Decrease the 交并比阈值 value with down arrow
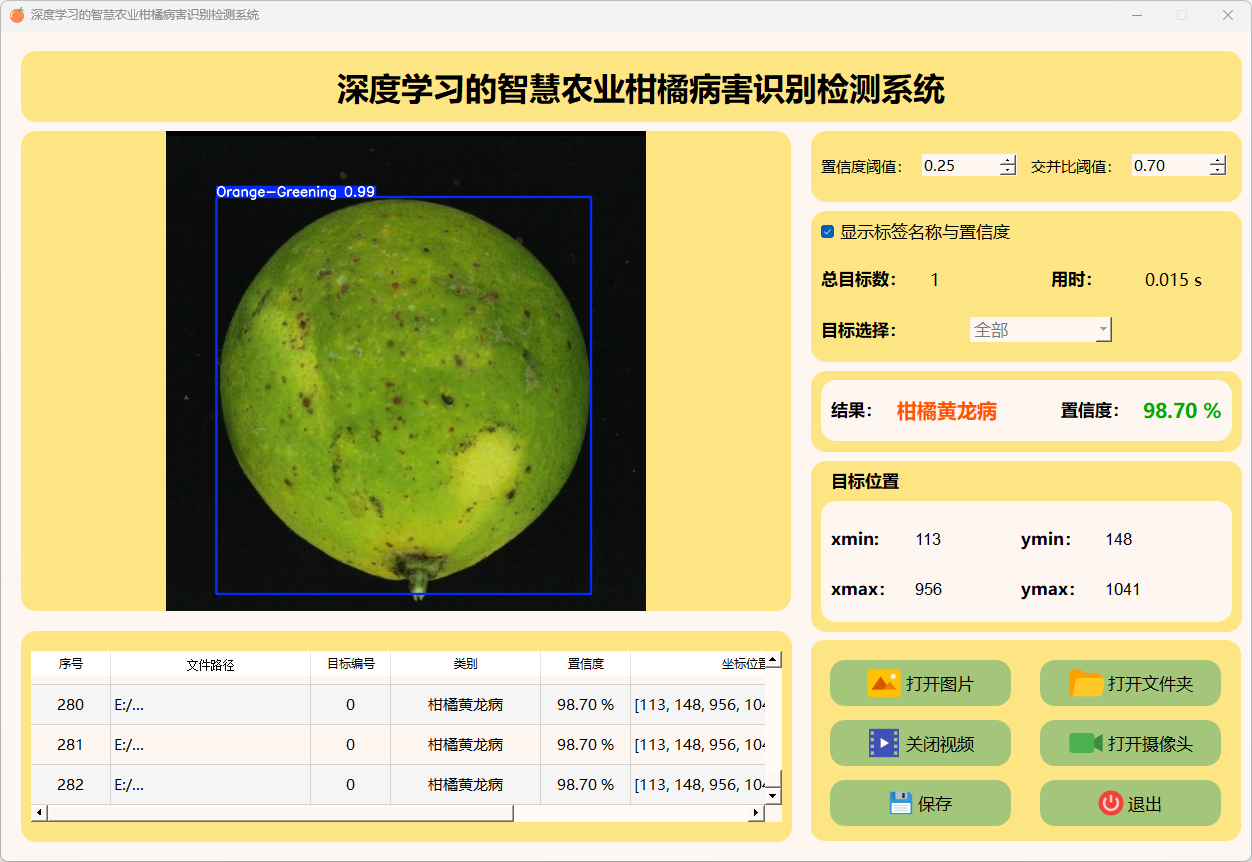The height and width of the screenshot is (862, 1252). (1217, 171)
